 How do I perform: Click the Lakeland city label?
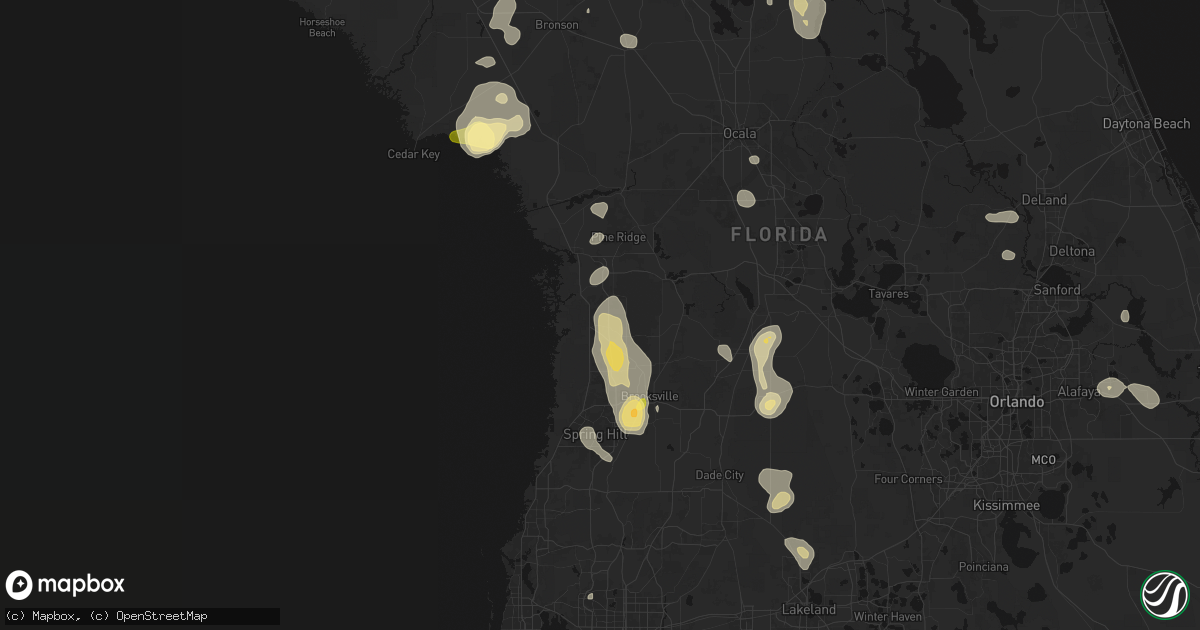pyautogui.click(x=808, y=609)
